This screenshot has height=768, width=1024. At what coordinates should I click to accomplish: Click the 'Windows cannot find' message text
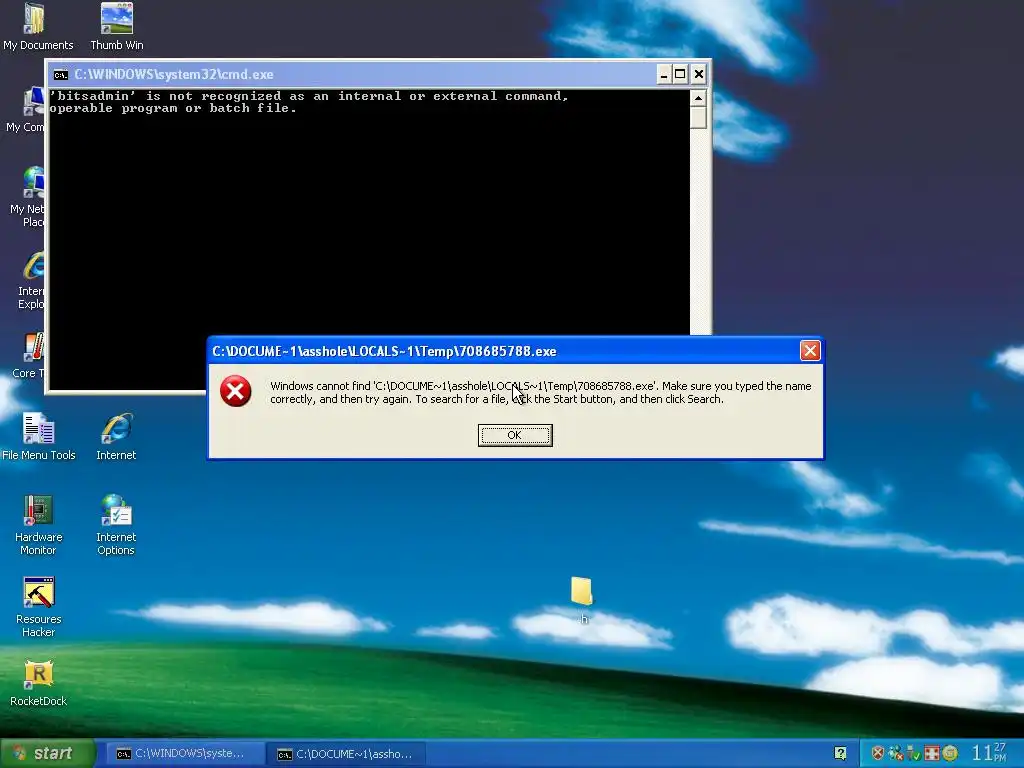[541, 392]
